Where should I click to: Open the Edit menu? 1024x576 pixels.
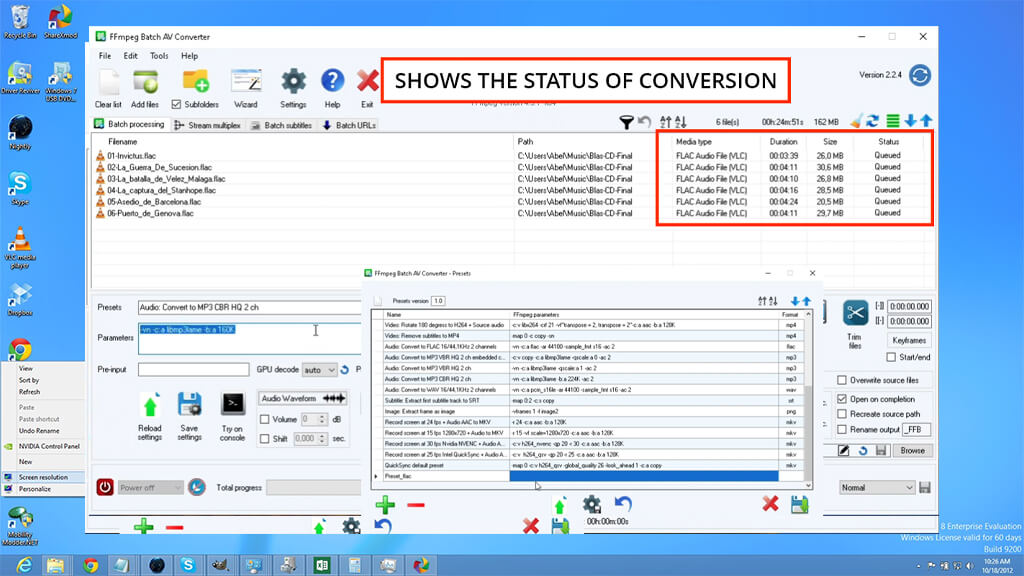[x=131, y=56]
